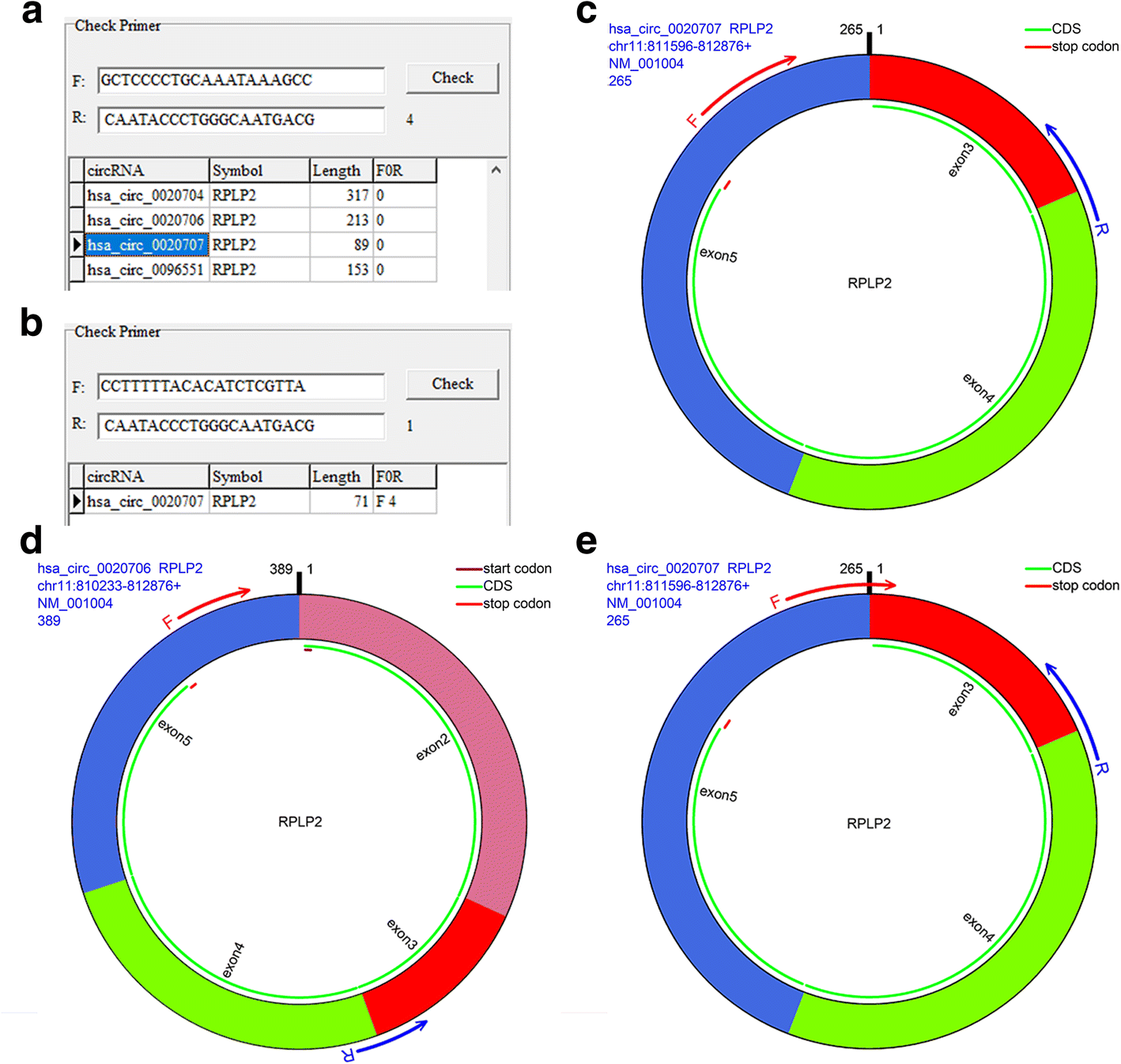Screen dimensions: 1121x1064
Task: Click the stop codon legend entry in panel e
Action: [x=1072, y=586]
